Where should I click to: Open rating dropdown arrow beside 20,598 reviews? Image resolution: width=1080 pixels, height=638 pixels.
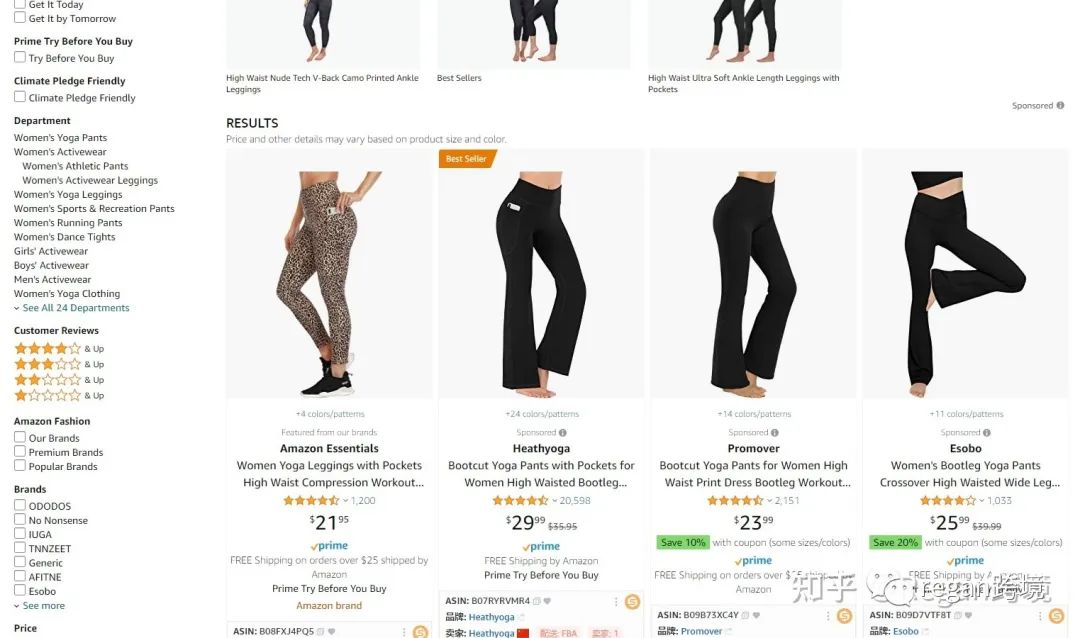(554, 501)
